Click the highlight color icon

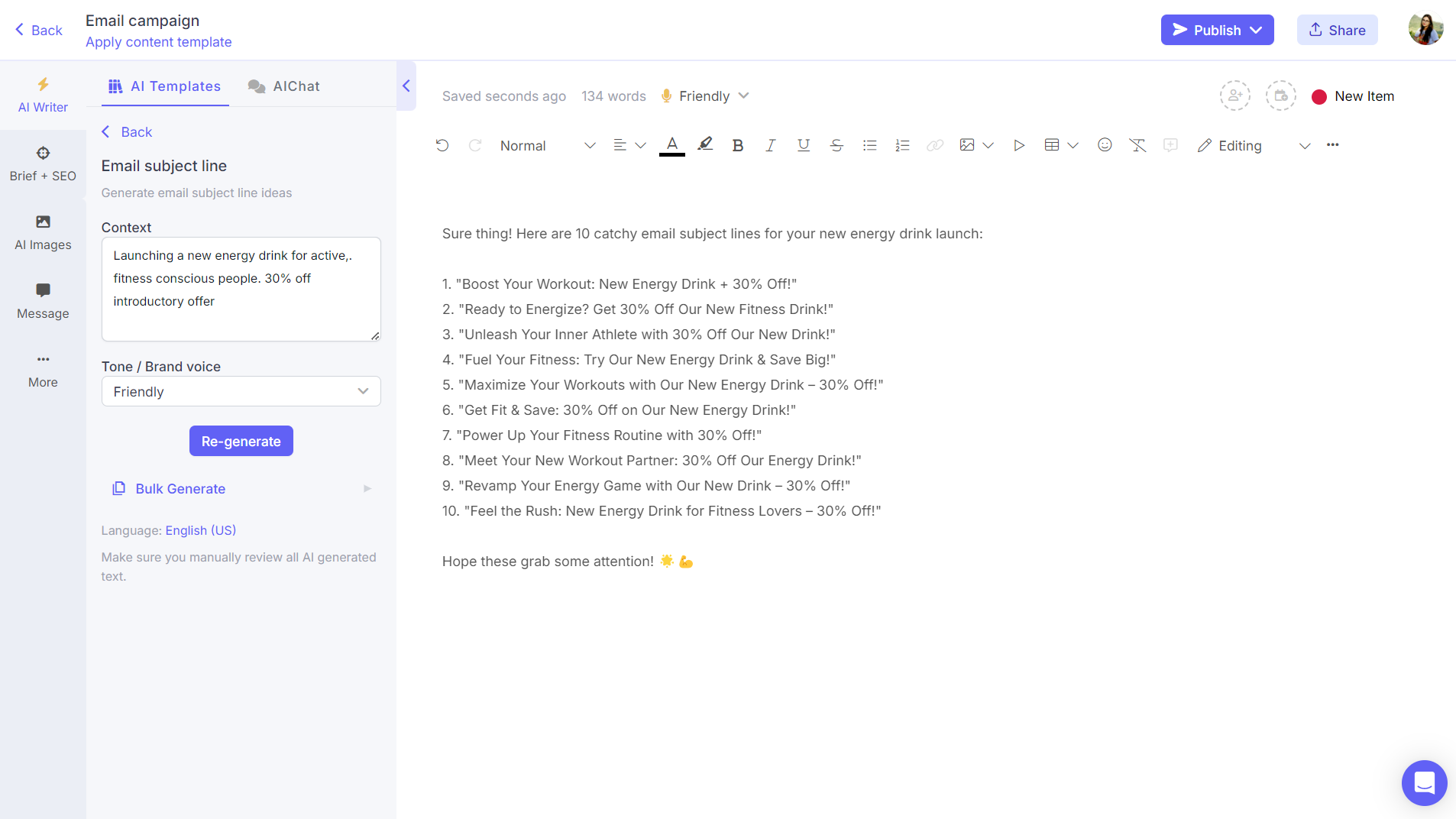point(705,144)
